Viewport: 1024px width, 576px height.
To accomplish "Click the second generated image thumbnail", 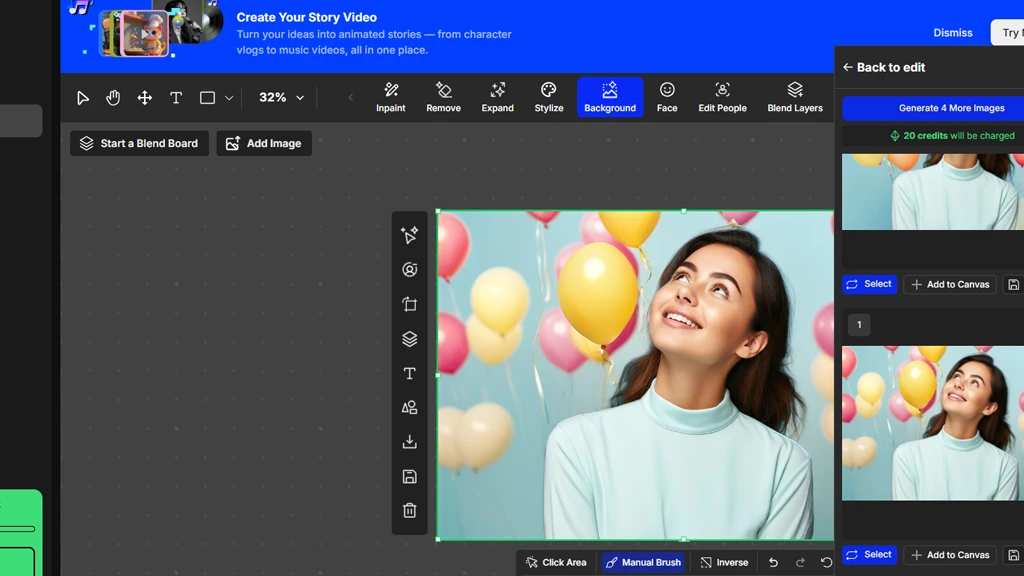I will pyautogui.click(x=932, y=423).
